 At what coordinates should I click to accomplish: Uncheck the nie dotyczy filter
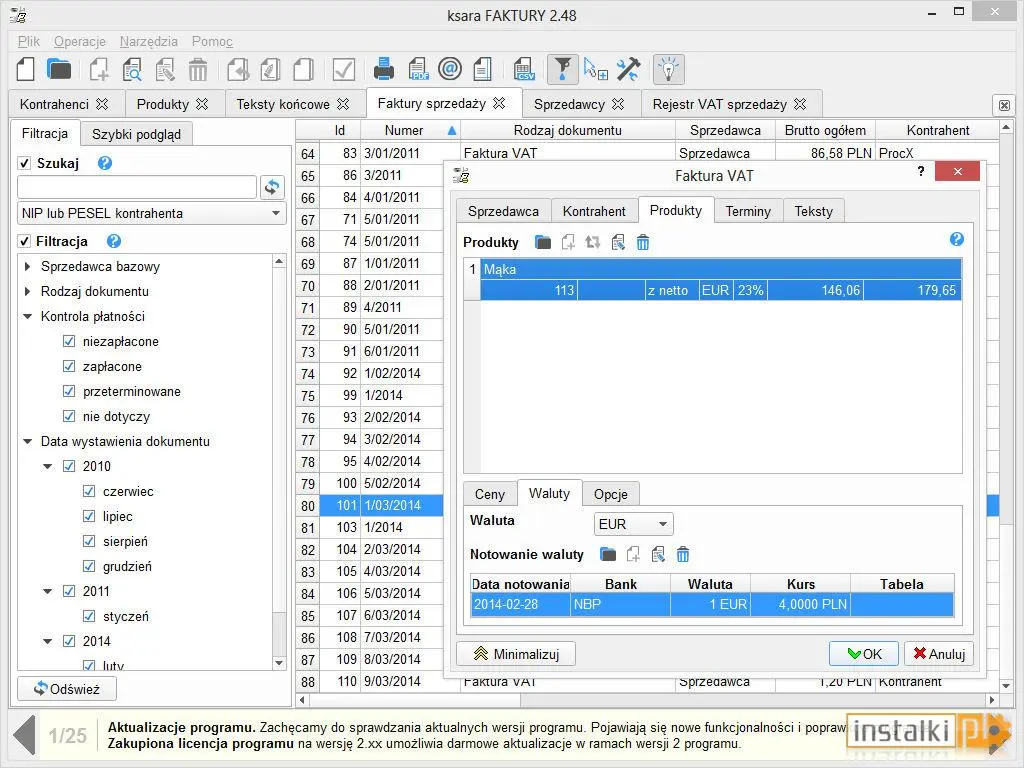tap(69, 416)
